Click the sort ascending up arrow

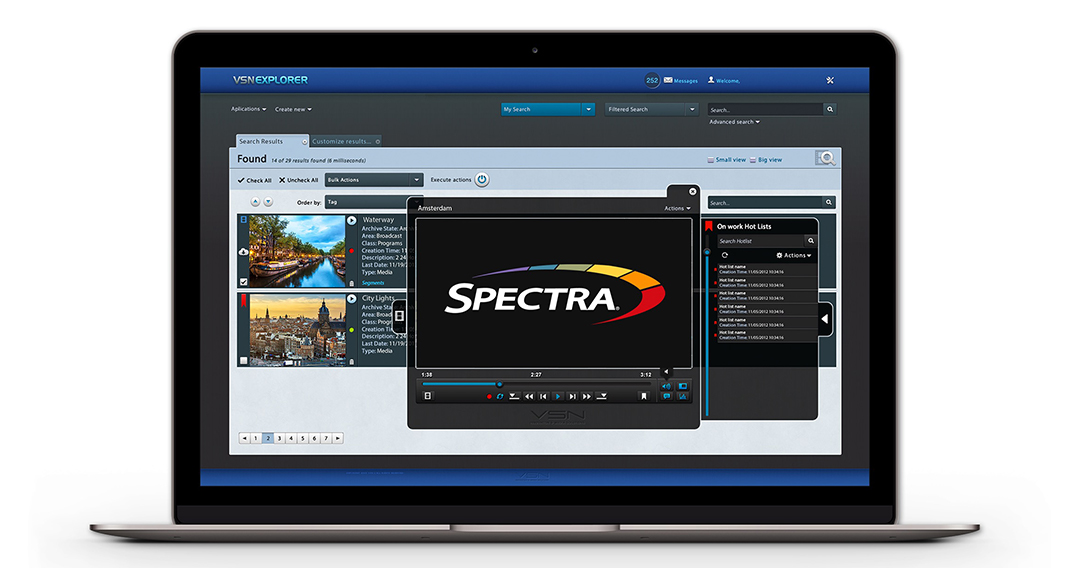255,202
